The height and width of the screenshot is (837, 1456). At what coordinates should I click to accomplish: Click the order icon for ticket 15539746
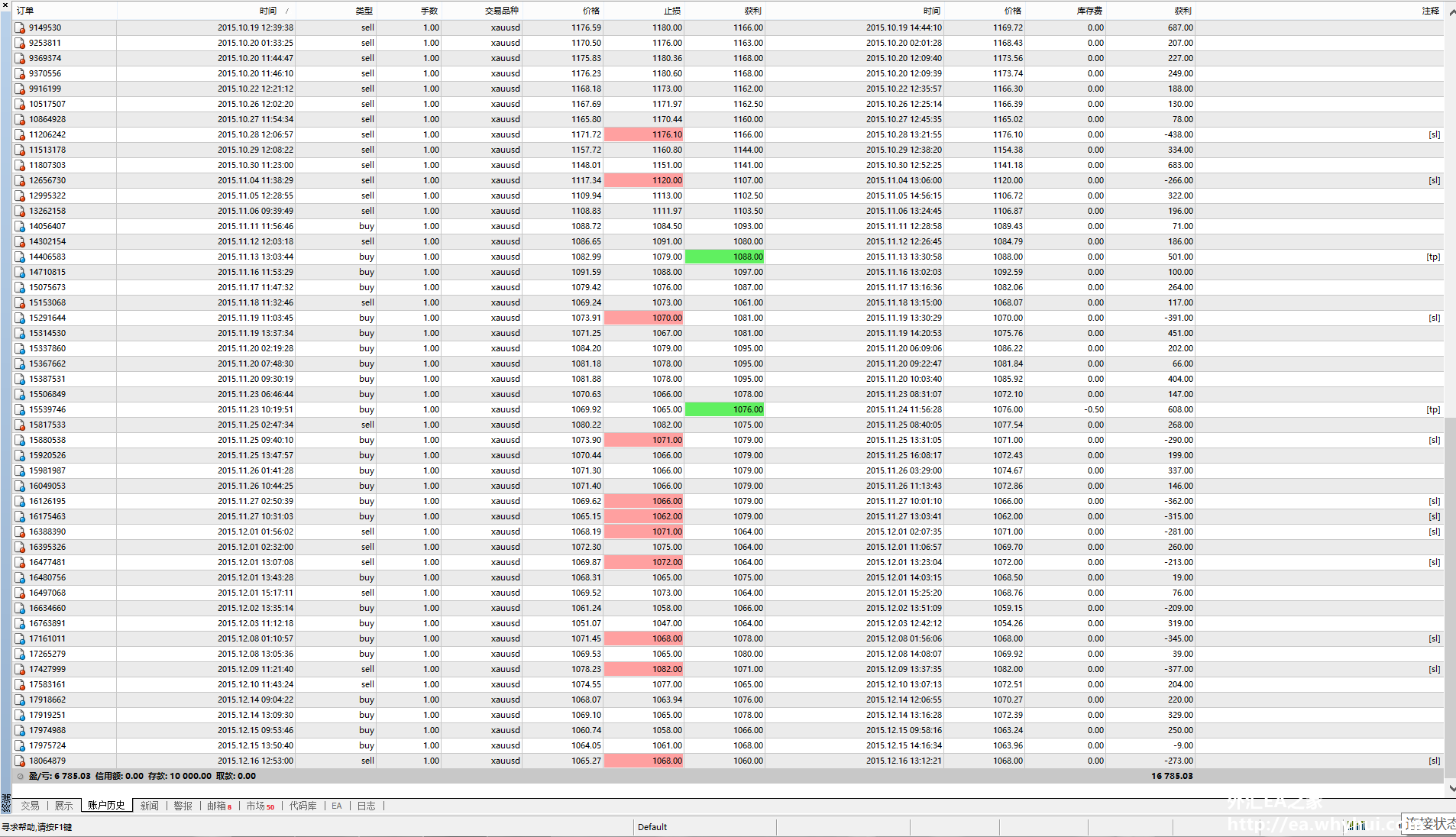tap(20, 409)
